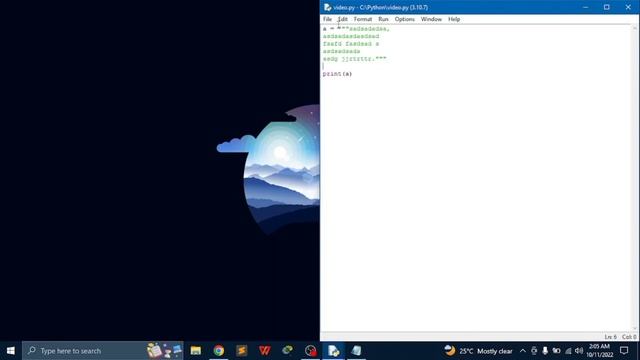Click the taskbar search box
The width and height of the screenshot is (640, 360).
(103, 351)
